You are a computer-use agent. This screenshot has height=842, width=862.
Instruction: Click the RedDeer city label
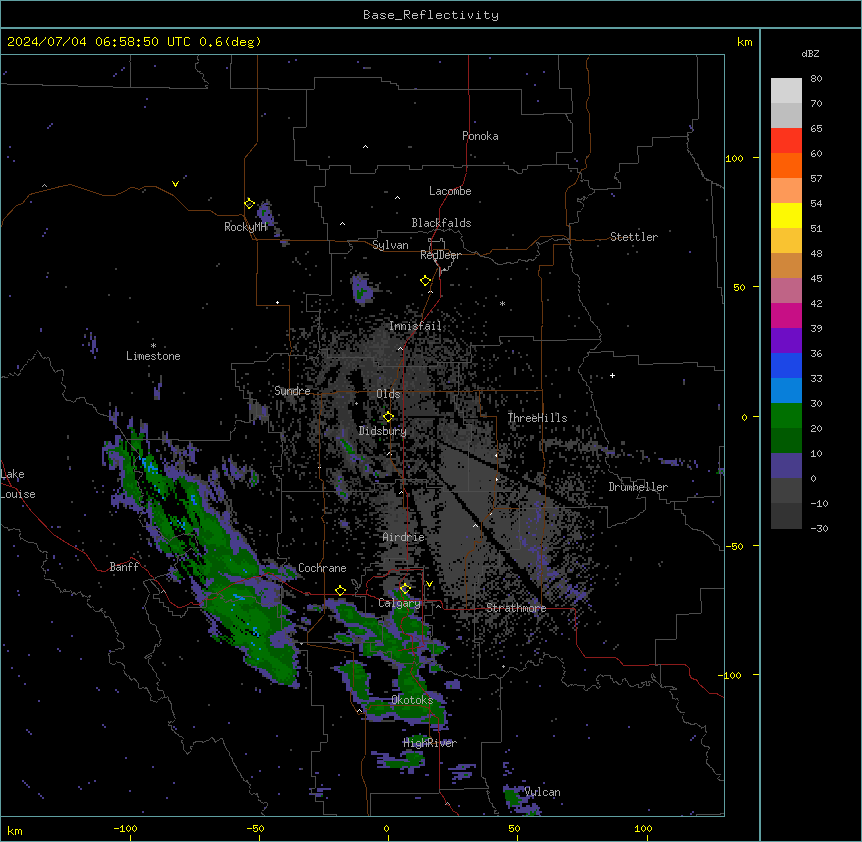pyautogui.click(x=440, y=255)
